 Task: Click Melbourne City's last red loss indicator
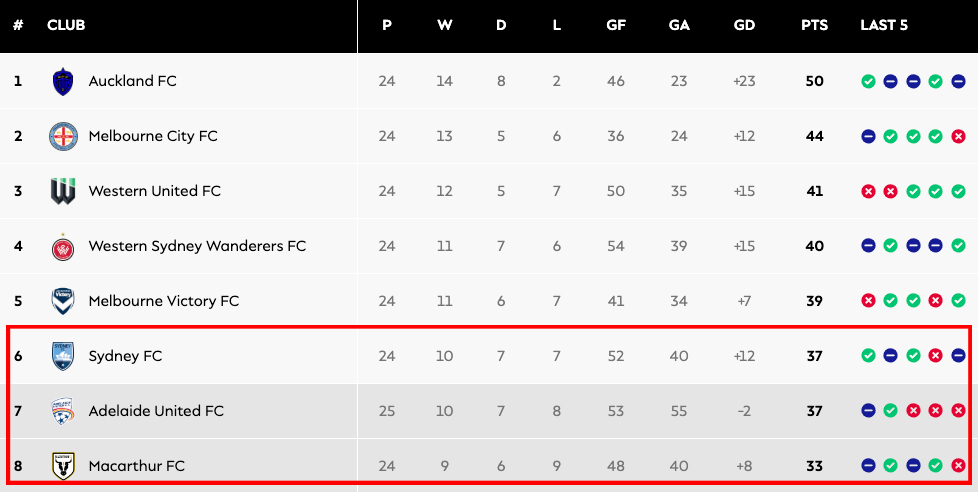pyautogui.click(x=958, y=136)
